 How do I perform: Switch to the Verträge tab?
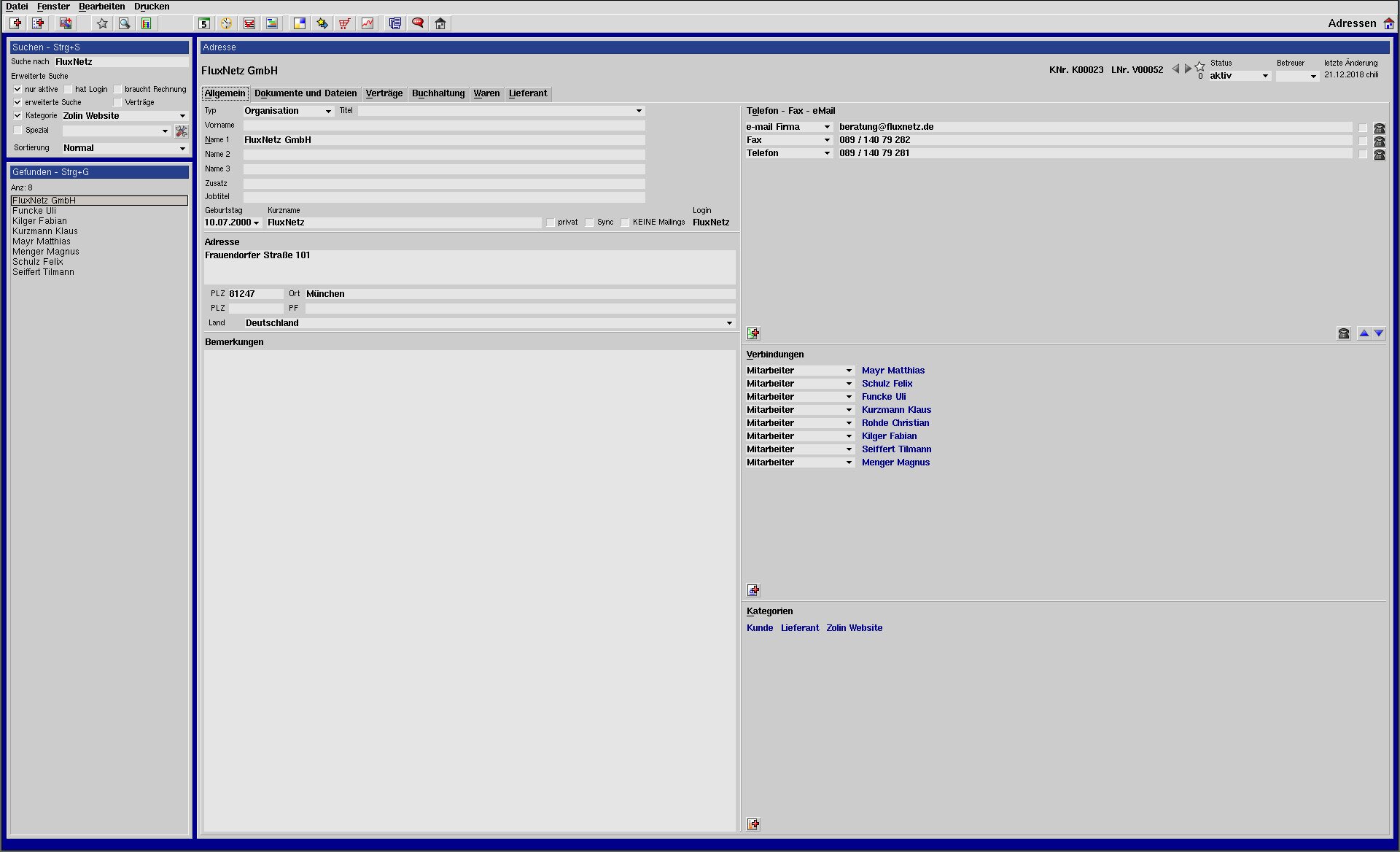pos(383,93)
